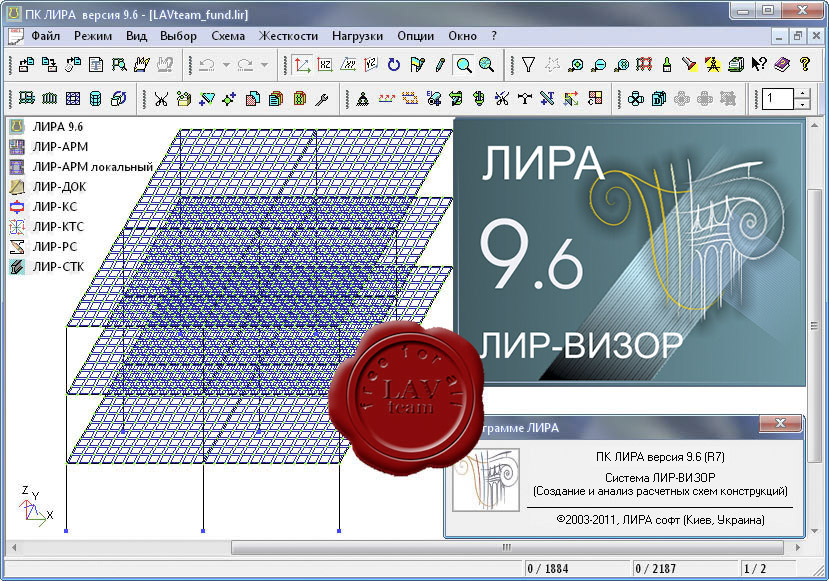Click the yellow question mark icon

pos(805,65)
